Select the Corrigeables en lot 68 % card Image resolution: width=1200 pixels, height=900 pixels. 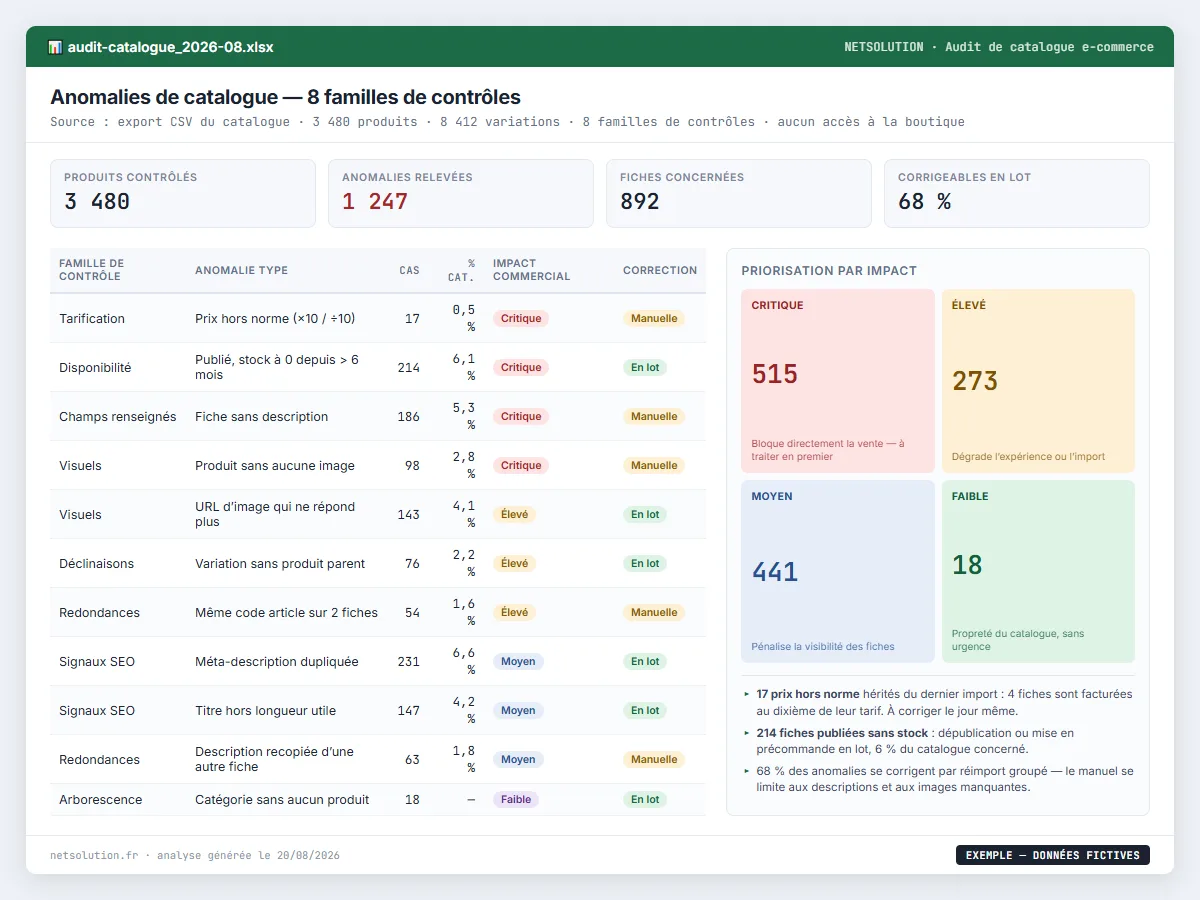pos(1017,193)
